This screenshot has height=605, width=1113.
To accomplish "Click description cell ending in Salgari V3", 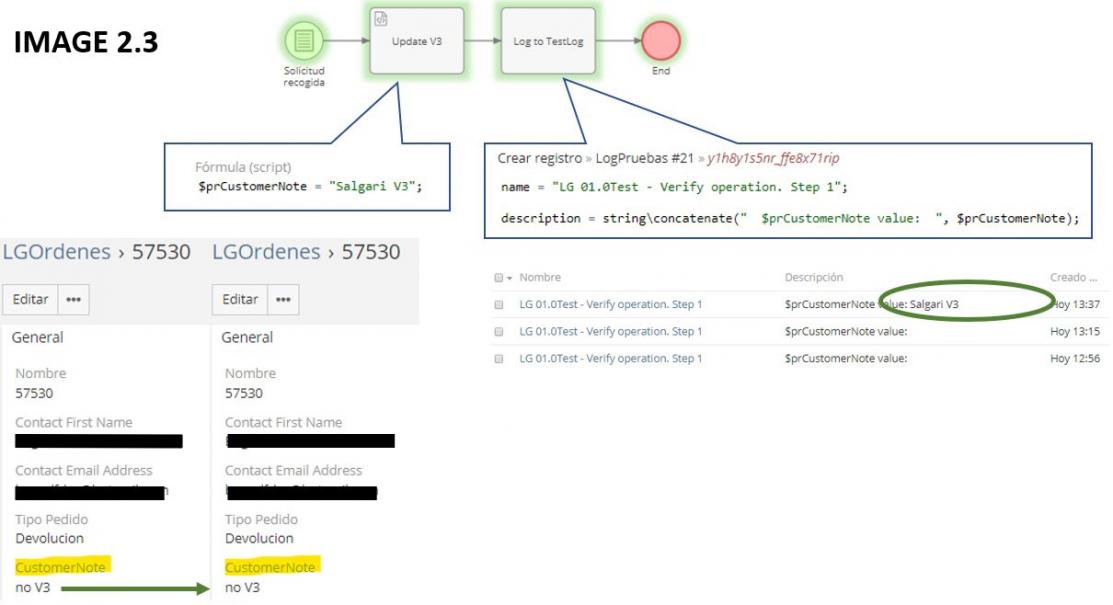I will [x=871, y=304].
